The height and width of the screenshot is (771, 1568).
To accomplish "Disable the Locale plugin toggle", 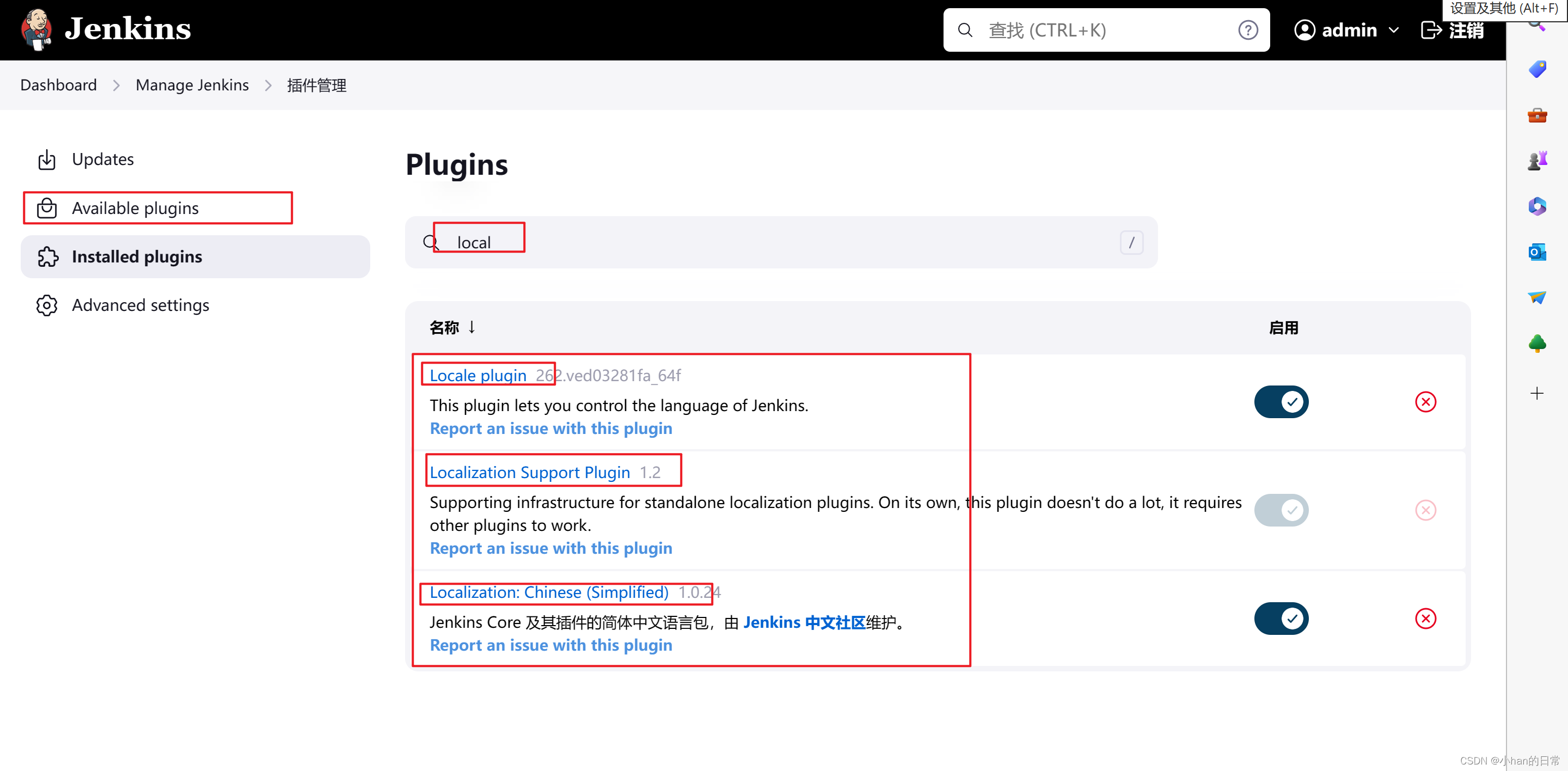I will coord(1281,402).
